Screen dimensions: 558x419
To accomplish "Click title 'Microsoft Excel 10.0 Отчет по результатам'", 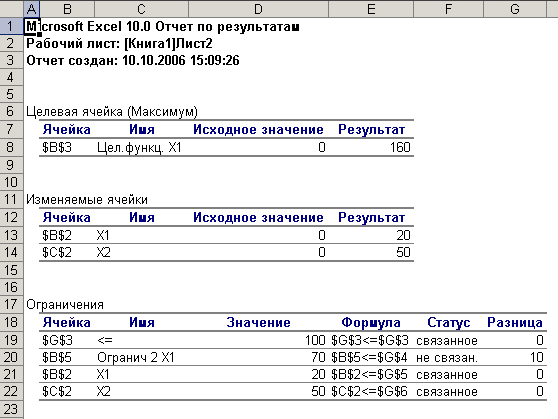I will click(x=163, y=27).
